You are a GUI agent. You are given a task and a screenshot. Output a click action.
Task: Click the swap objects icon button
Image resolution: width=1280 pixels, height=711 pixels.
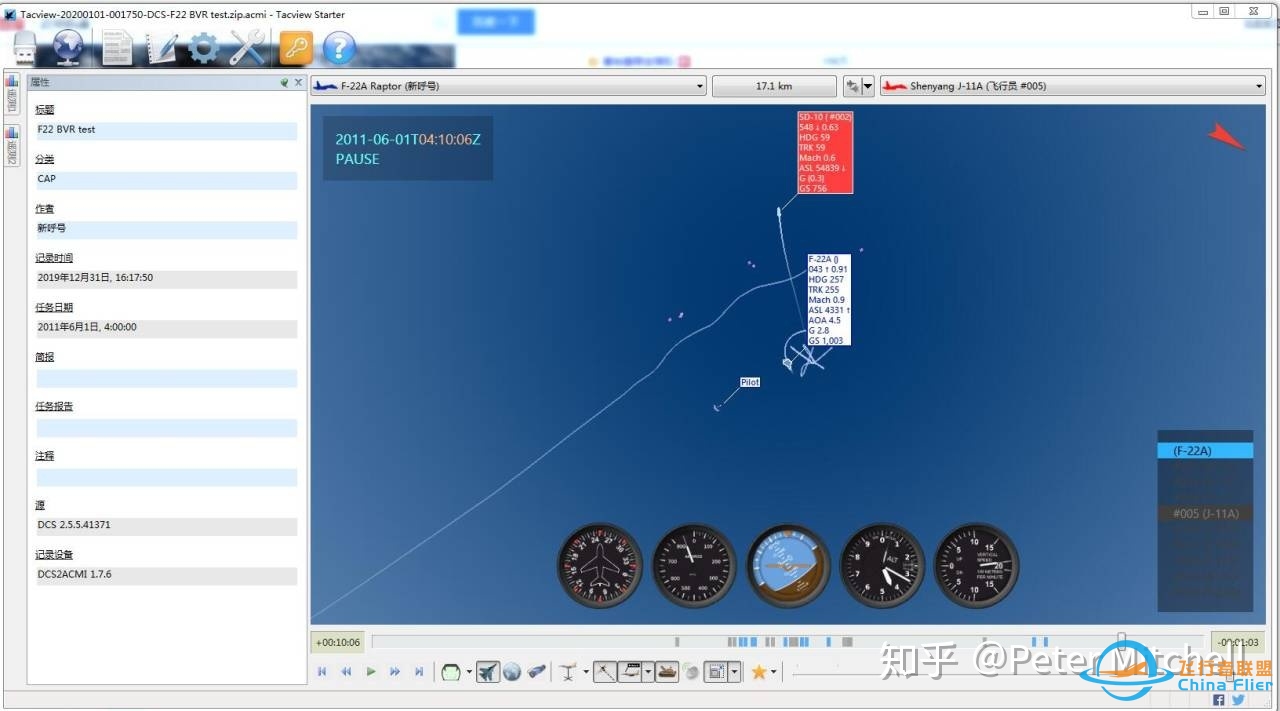tap(852, 86)
